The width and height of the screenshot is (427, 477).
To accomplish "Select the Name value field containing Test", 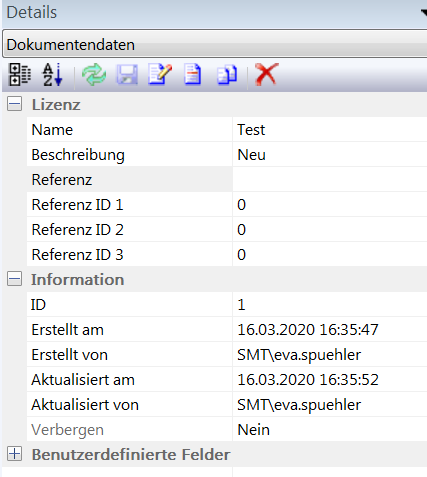I will 330,129.
